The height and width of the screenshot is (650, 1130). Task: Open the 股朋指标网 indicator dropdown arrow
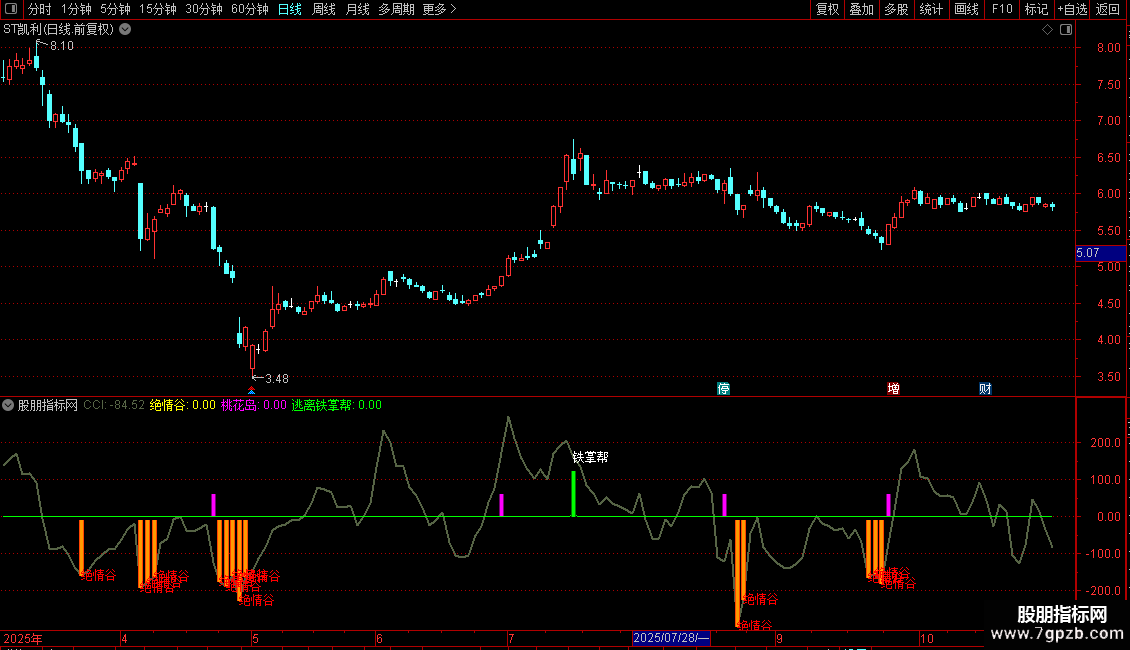8,405
